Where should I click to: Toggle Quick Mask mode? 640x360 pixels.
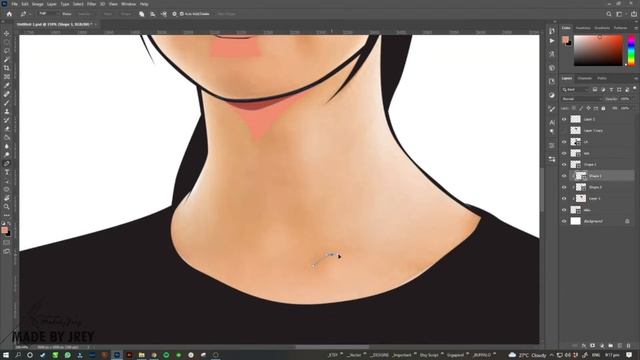[7, 243]
